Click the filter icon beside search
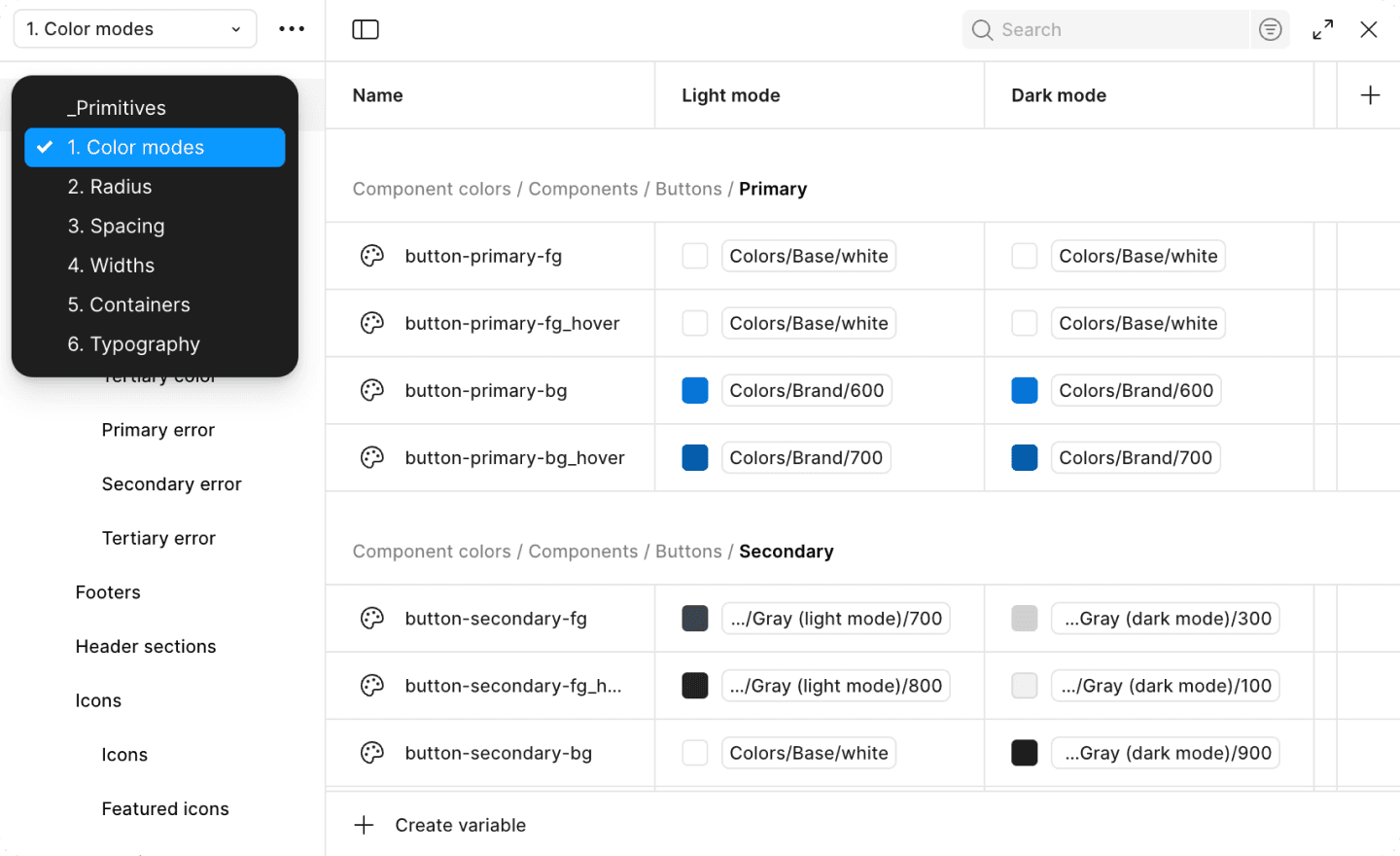 coord(1270,29)
